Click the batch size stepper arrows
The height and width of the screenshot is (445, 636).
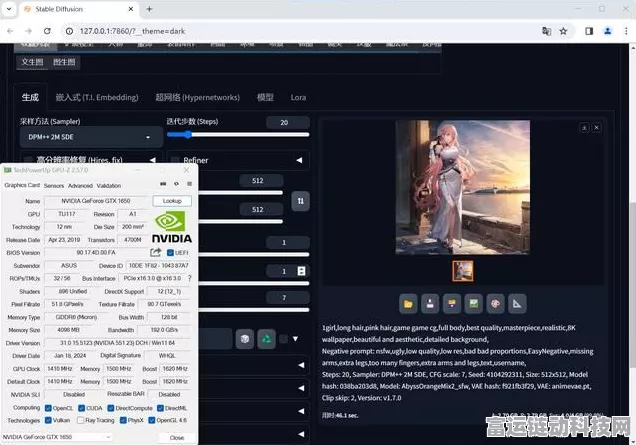click(301, 271)
